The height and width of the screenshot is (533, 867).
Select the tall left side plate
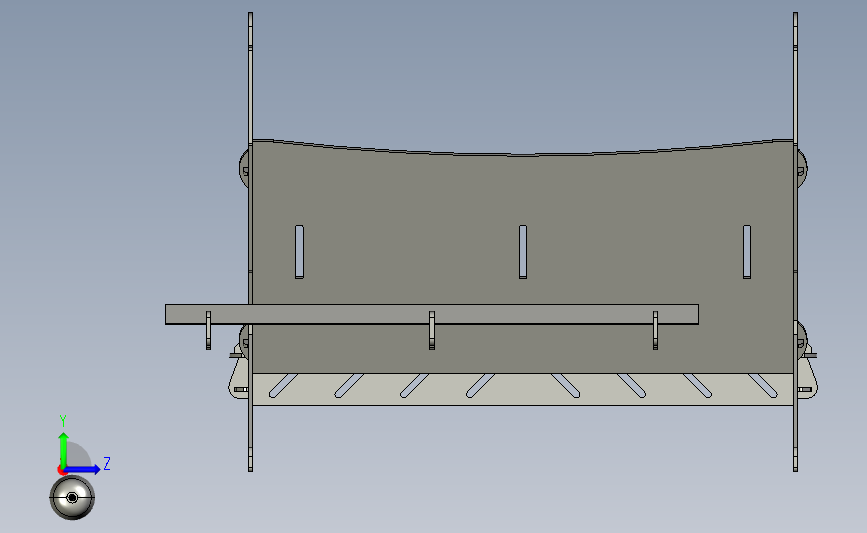pyautogui.click(x=250, y=242)
